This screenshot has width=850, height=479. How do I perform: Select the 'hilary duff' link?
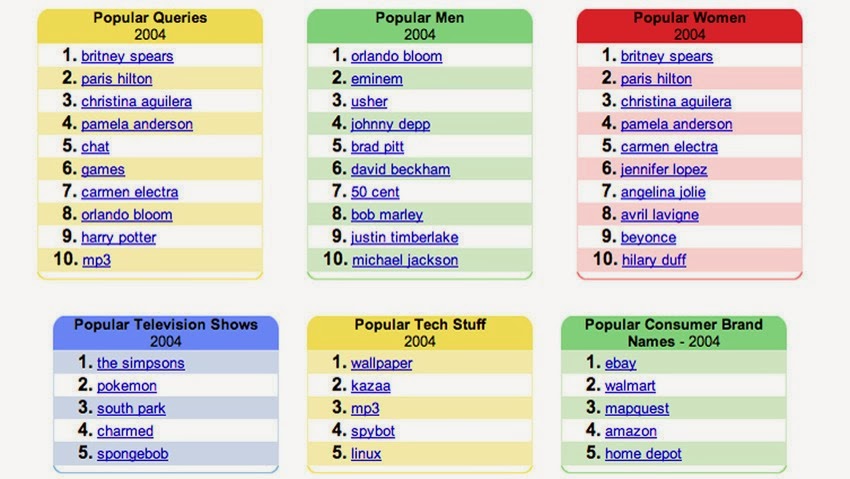tap(653, 261)
